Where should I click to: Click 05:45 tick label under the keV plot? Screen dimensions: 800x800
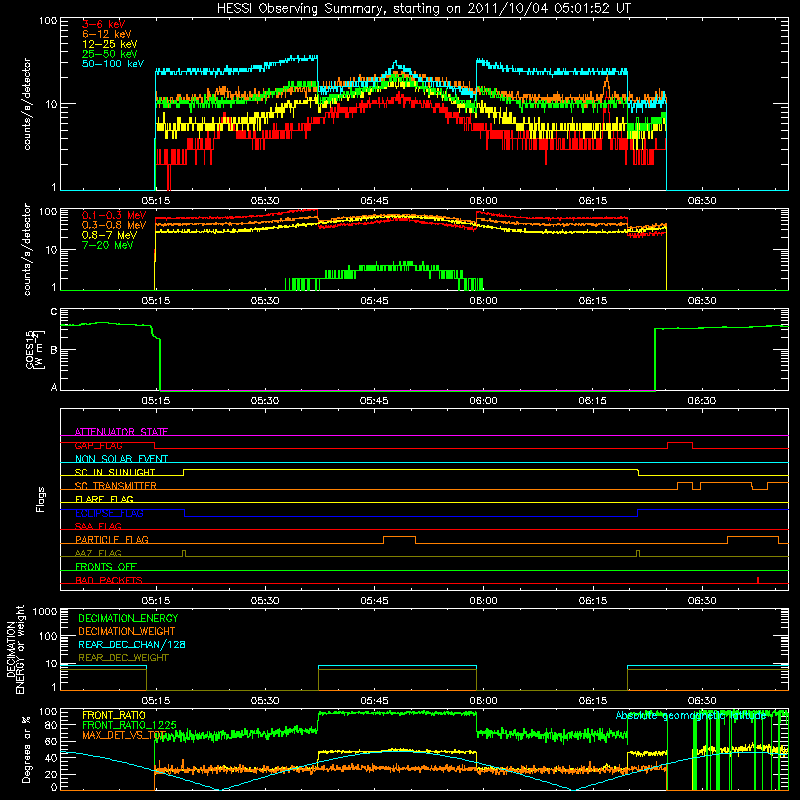[374, 201]
